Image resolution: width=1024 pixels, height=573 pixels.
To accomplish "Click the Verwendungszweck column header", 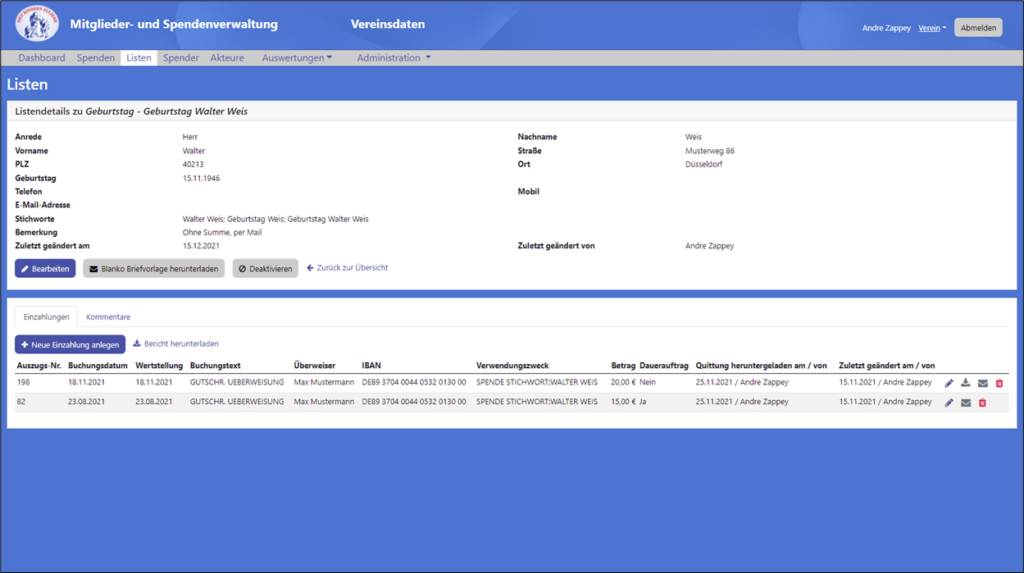I will (x=513, y=366).
